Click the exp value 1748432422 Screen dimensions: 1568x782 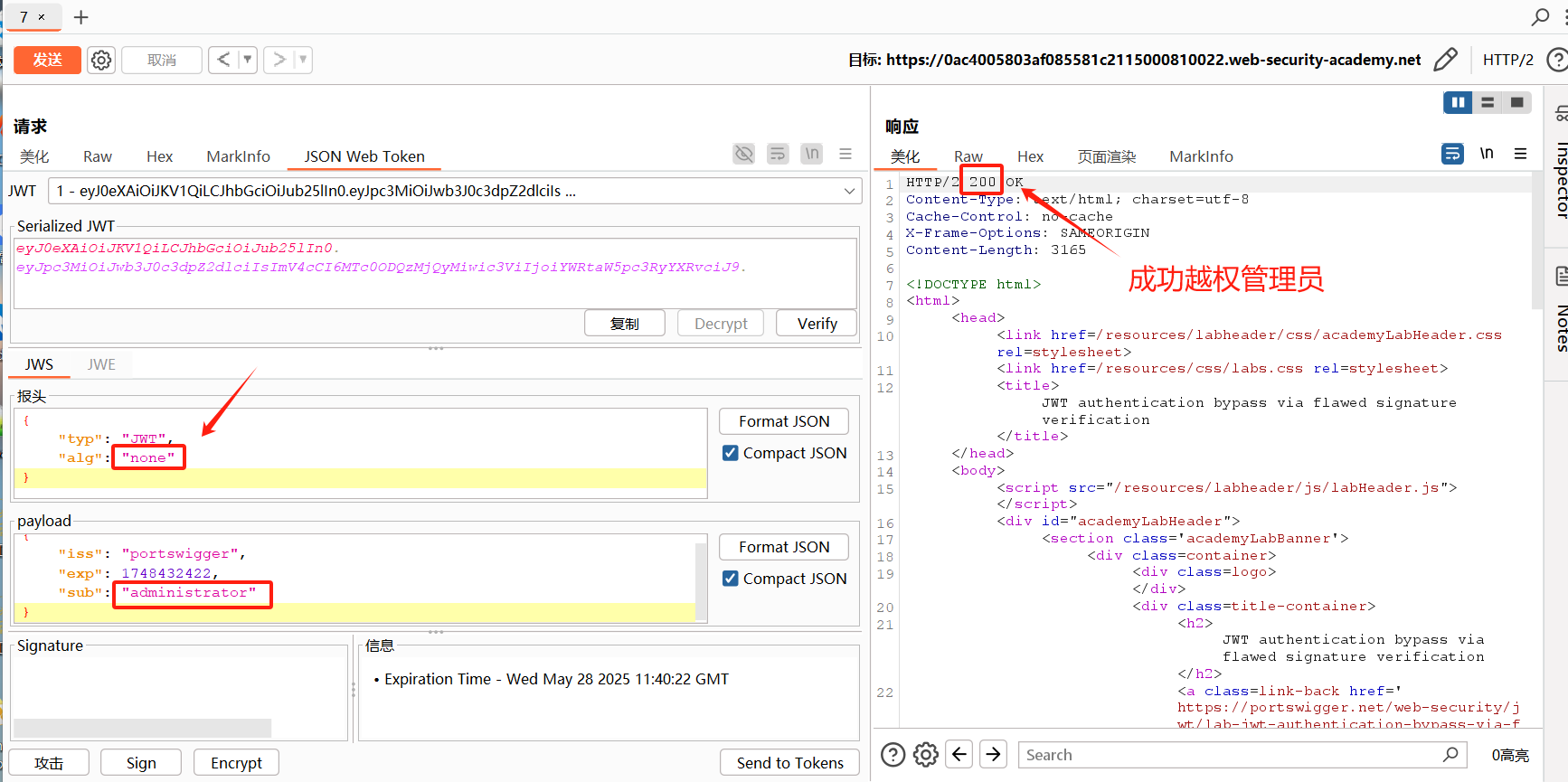pos(166,573)
